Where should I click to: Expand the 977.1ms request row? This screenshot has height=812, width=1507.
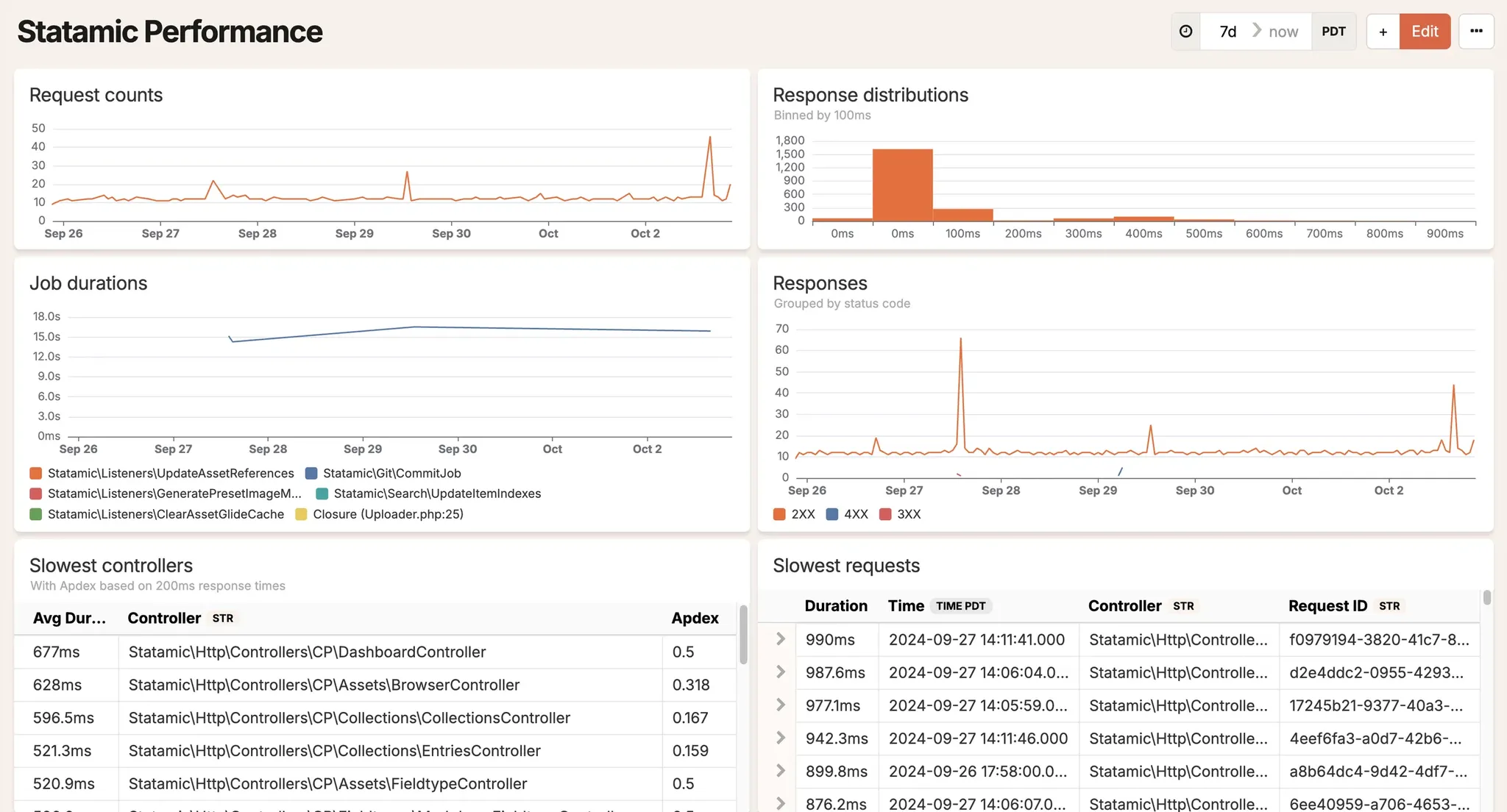[780, 705]
